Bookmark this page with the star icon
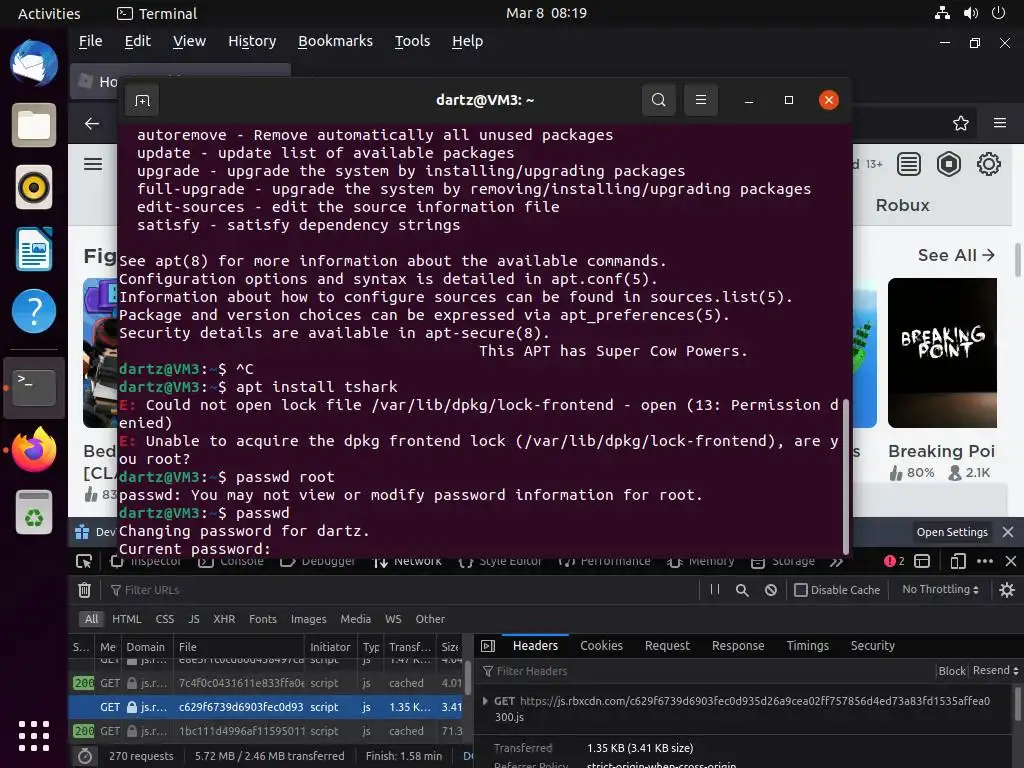 (960, 123)
